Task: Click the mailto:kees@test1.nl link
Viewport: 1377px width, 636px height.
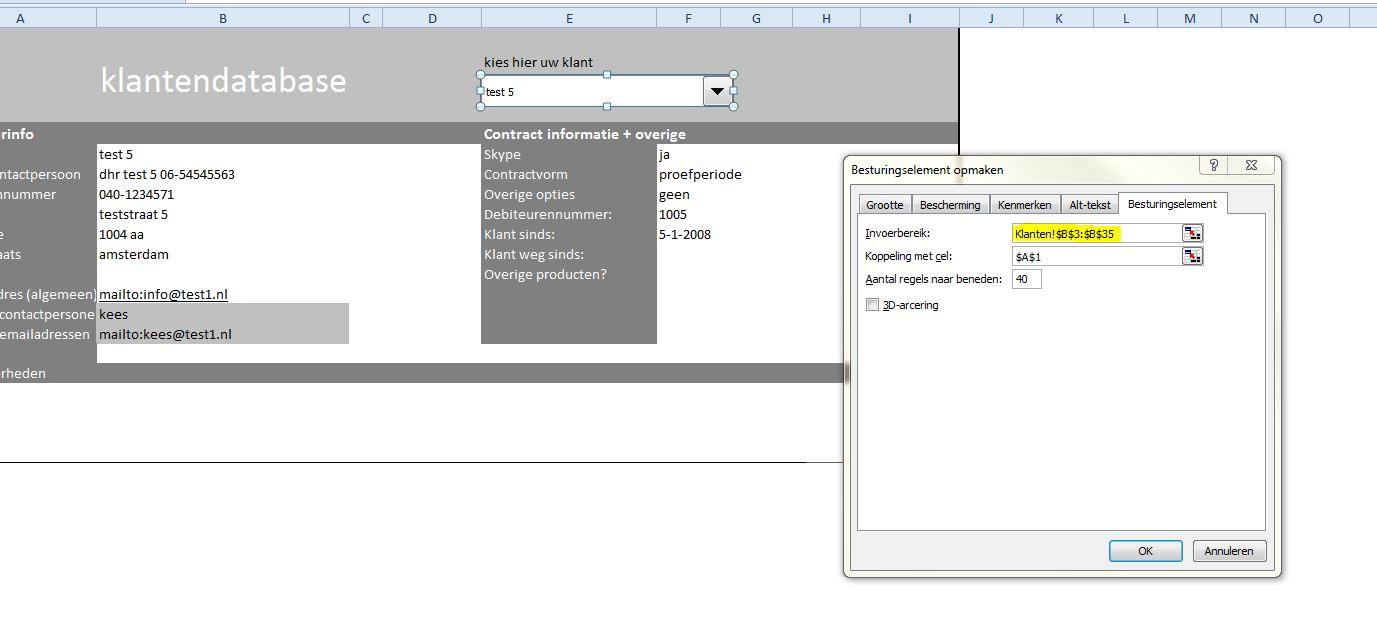Action: click(x=165, y=334)
